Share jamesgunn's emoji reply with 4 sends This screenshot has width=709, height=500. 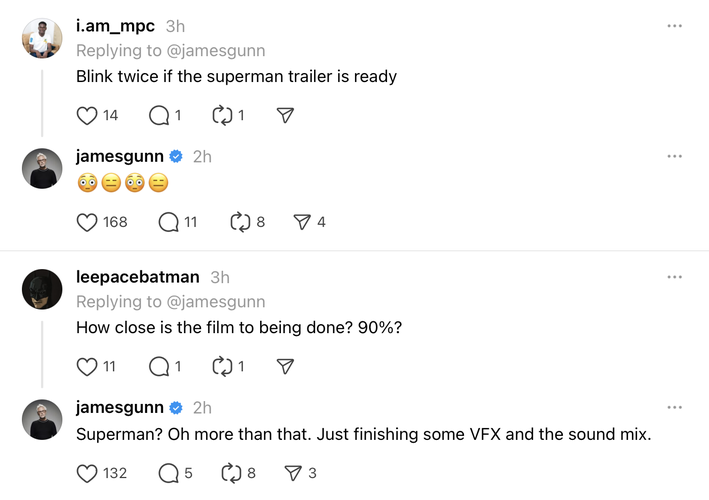click(302, 222)
